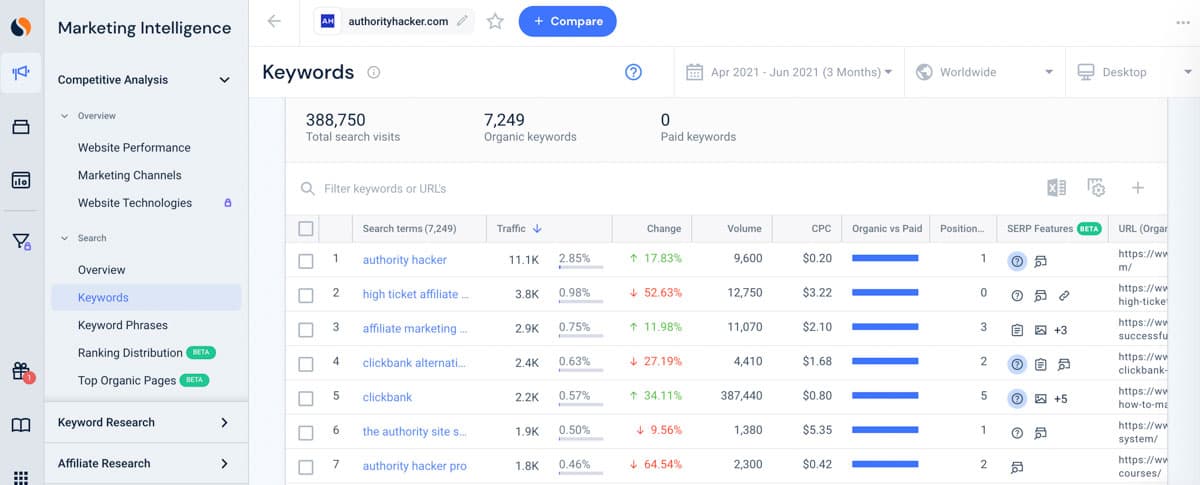Open the book knowledge center icon
The image size is (1200, 485).
click(x=21, y=425)
